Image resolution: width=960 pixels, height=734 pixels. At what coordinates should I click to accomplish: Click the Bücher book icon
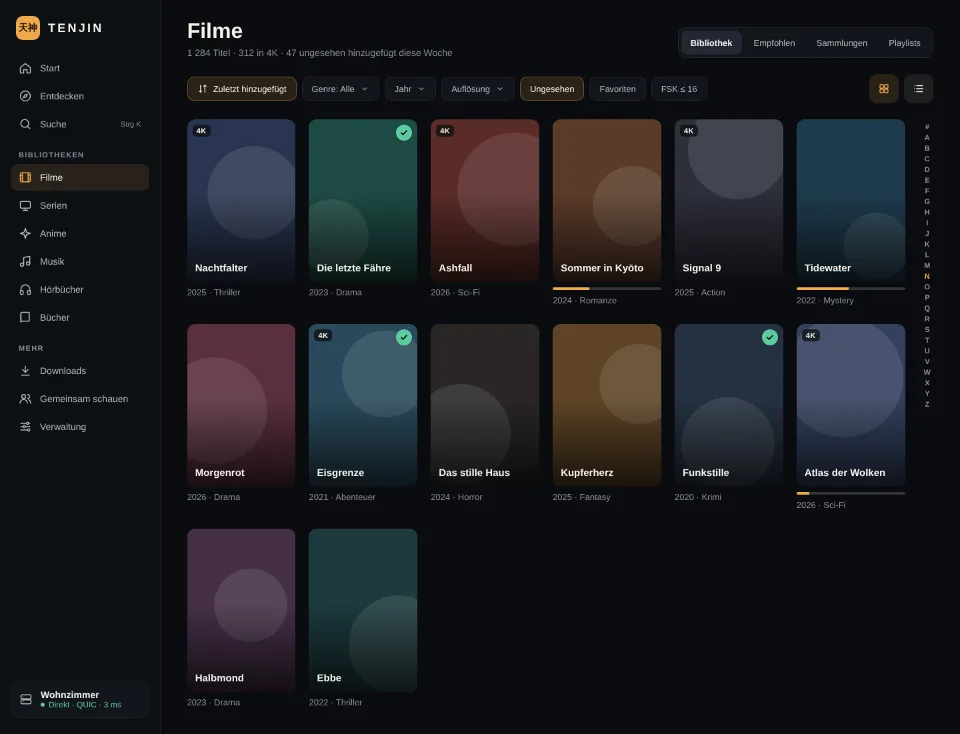[25, 317]
